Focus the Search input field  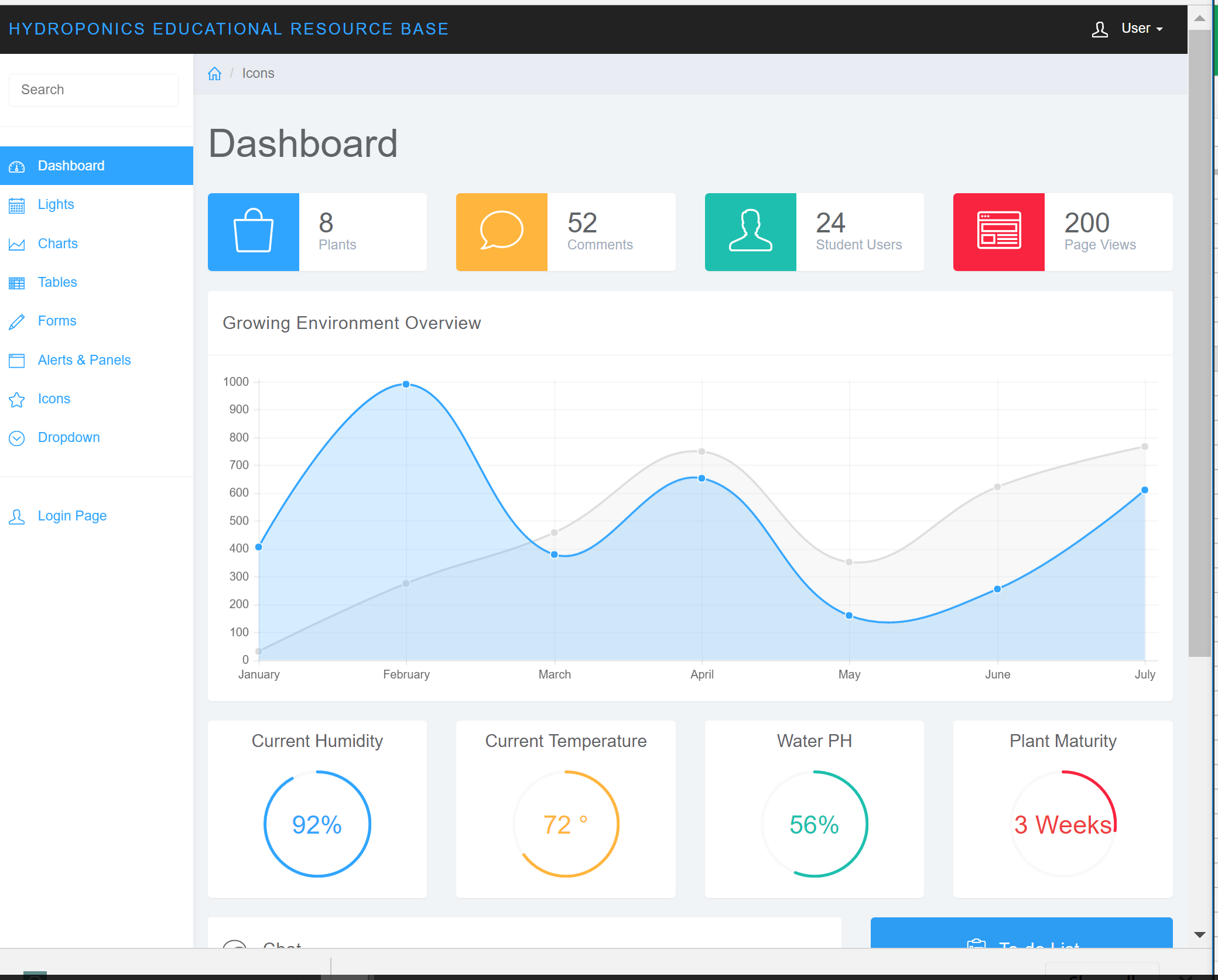click(94, 90)
